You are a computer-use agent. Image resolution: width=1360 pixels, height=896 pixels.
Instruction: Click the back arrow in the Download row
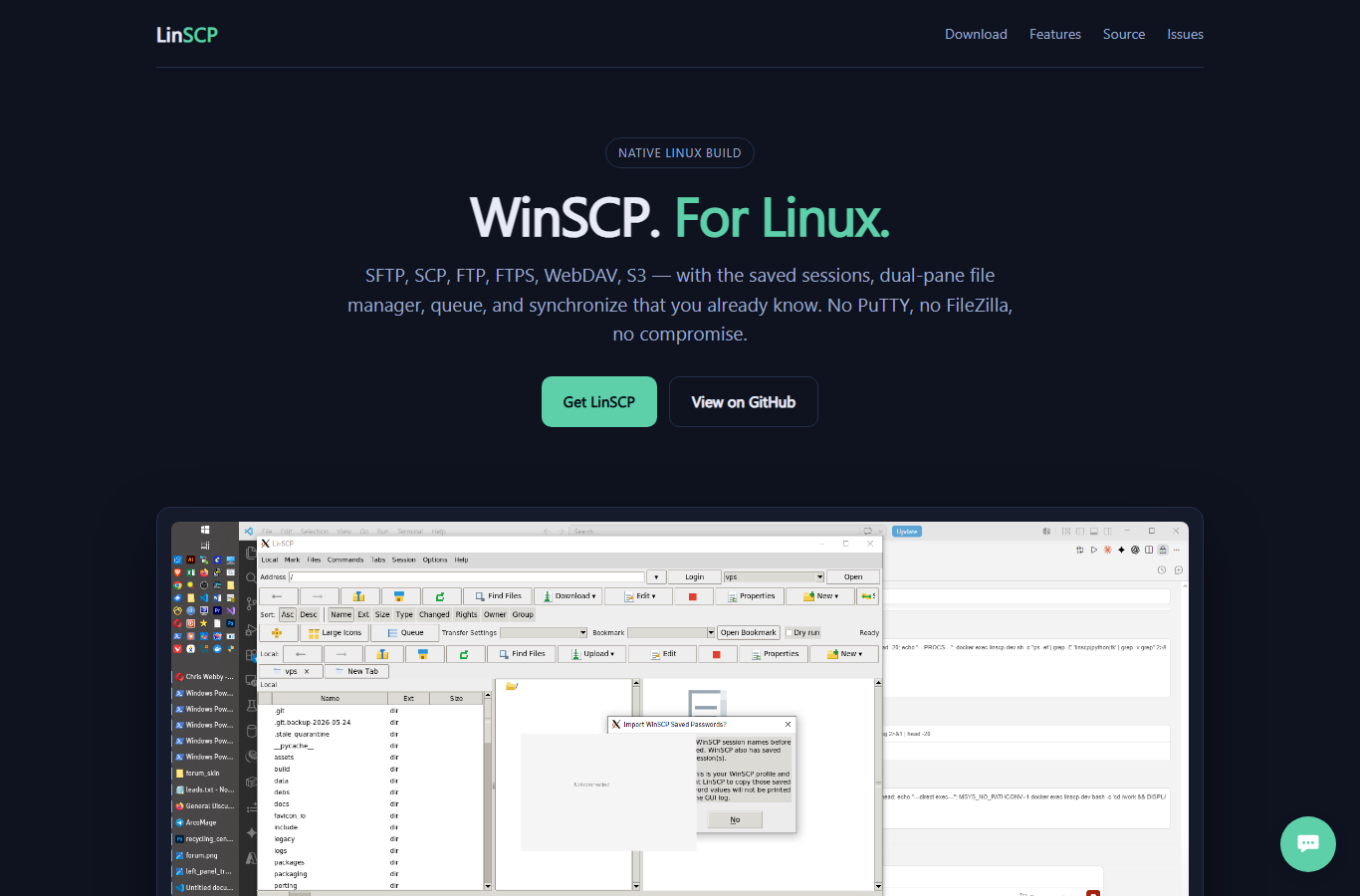(278, 596)
